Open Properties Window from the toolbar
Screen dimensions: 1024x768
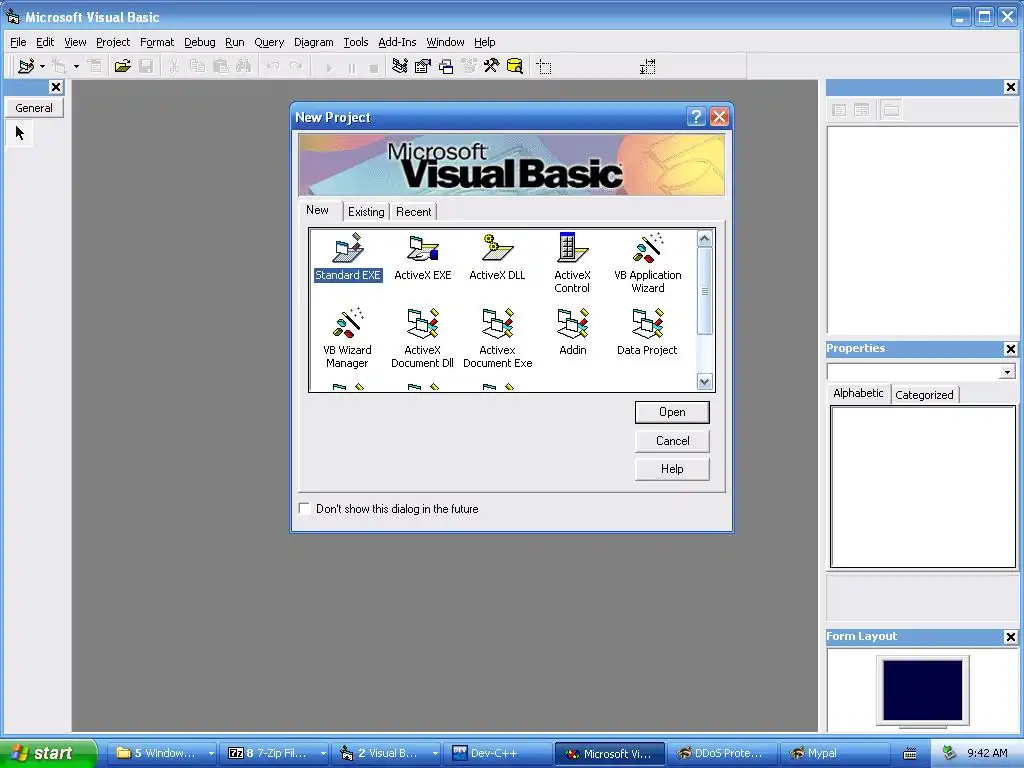[423, 66]
